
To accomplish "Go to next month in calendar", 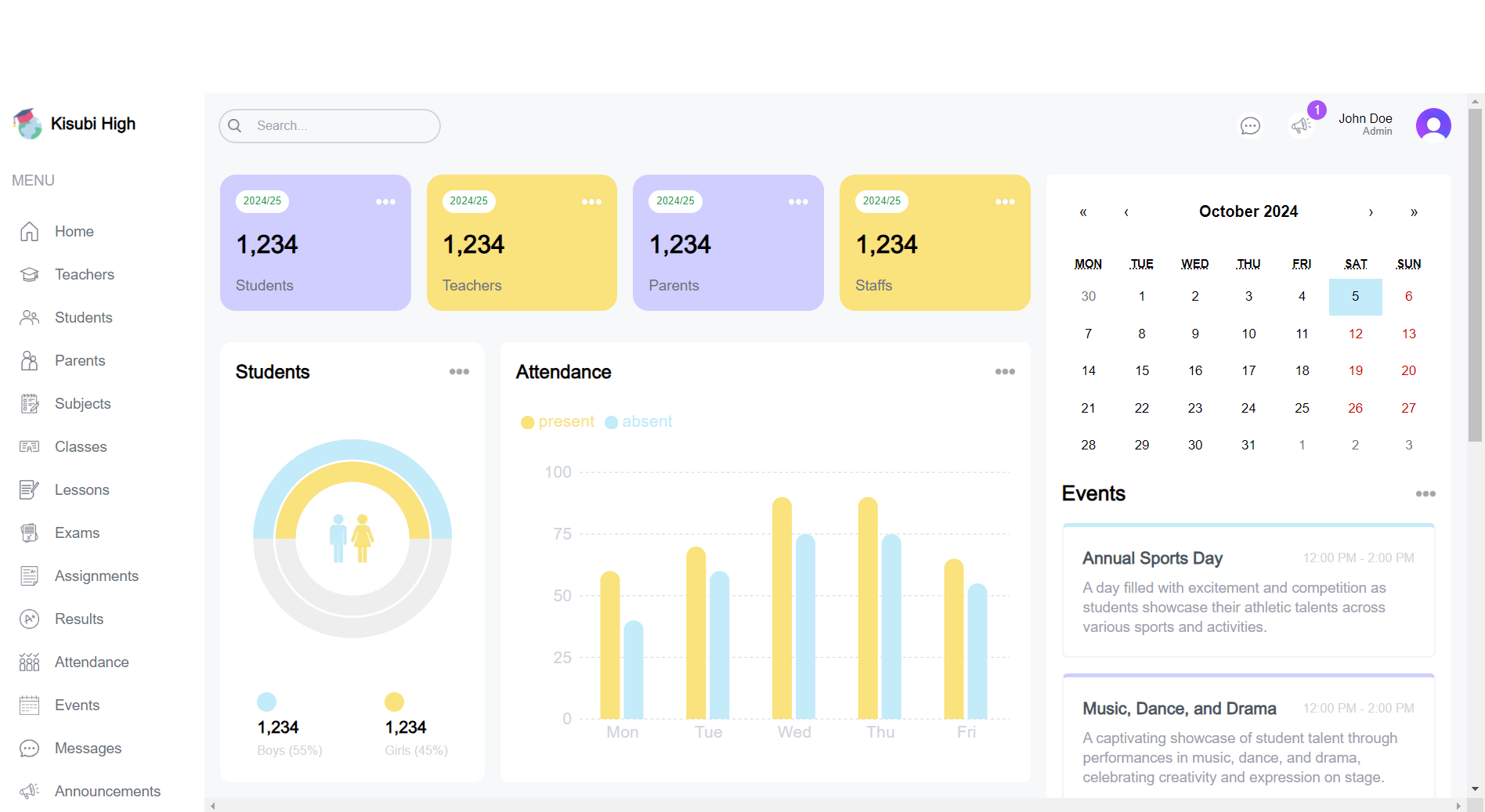I will click(1371, 212).
